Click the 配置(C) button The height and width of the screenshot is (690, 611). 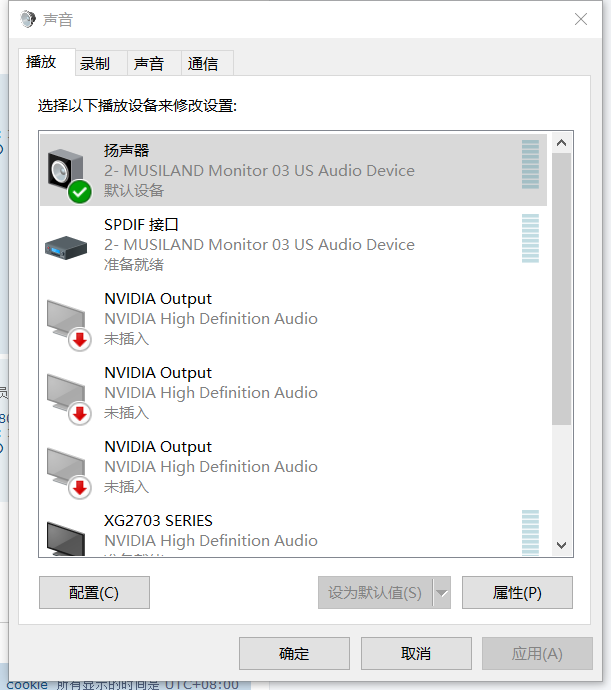(x=94, y=592)
